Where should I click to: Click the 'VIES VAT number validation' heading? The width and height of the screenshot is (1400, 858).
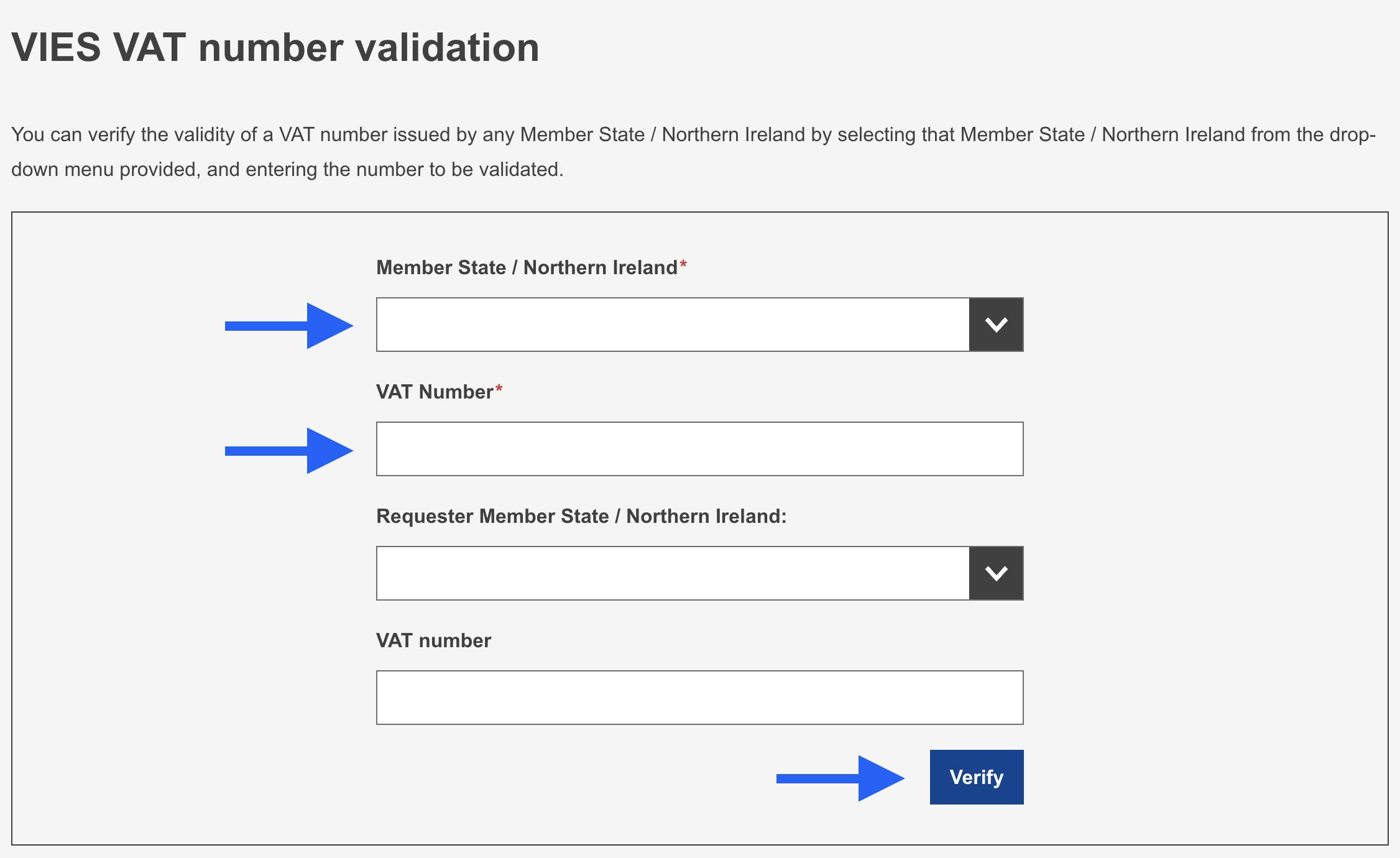click(275, 47)
